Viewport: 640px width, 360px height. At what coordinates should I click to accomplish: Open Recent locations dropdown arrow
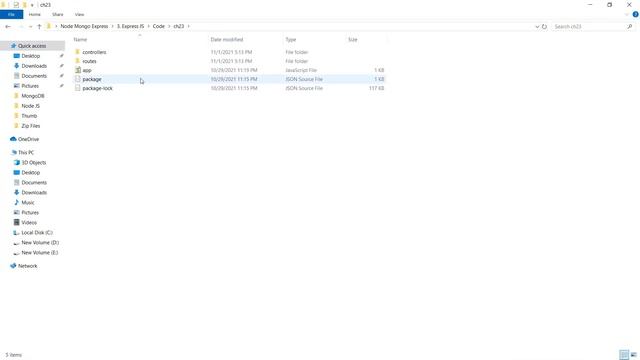(30, 27)
